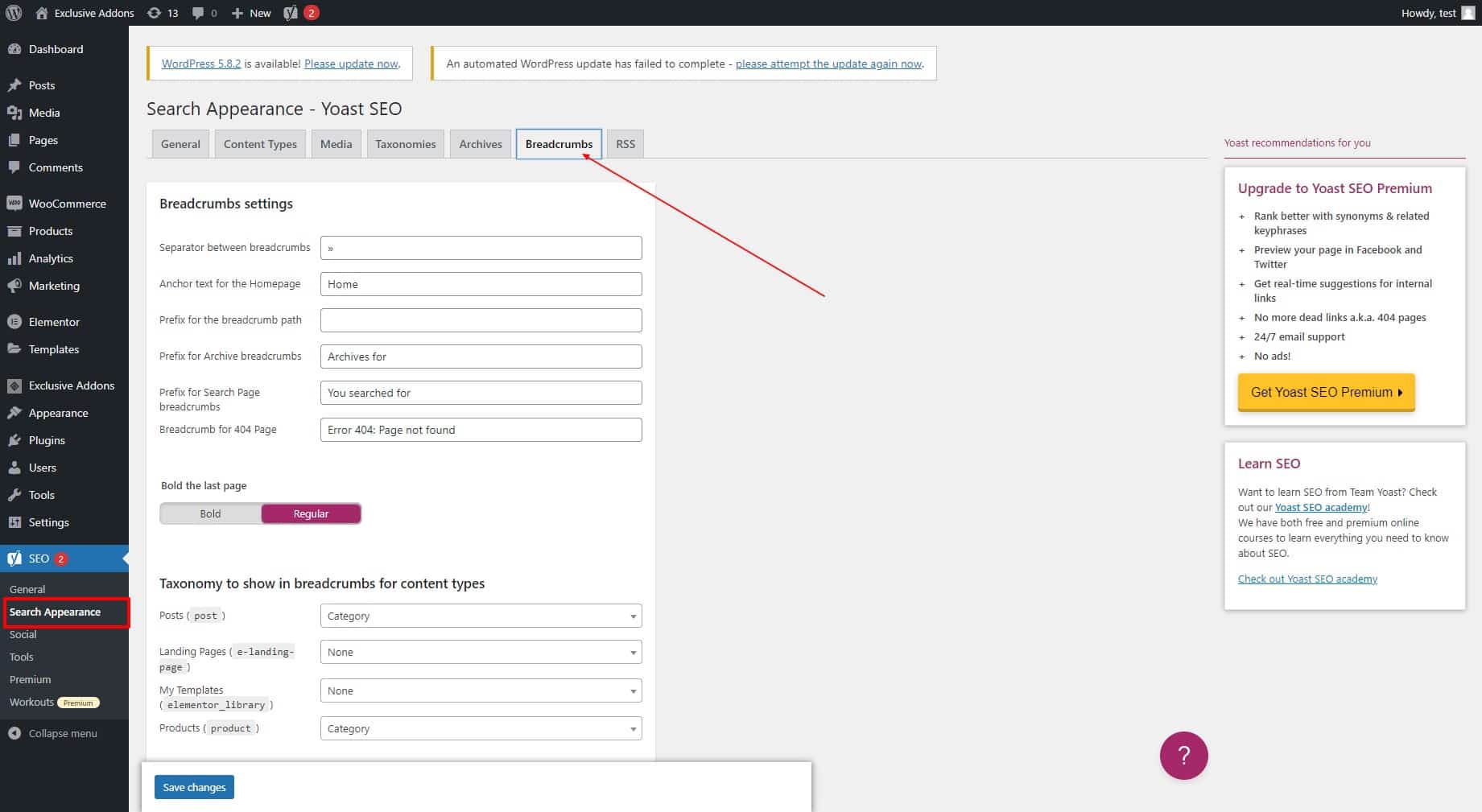Click the Users sidebar icon
The height and width of the screenshot is (812, 1482).
(x=14, y=468)
